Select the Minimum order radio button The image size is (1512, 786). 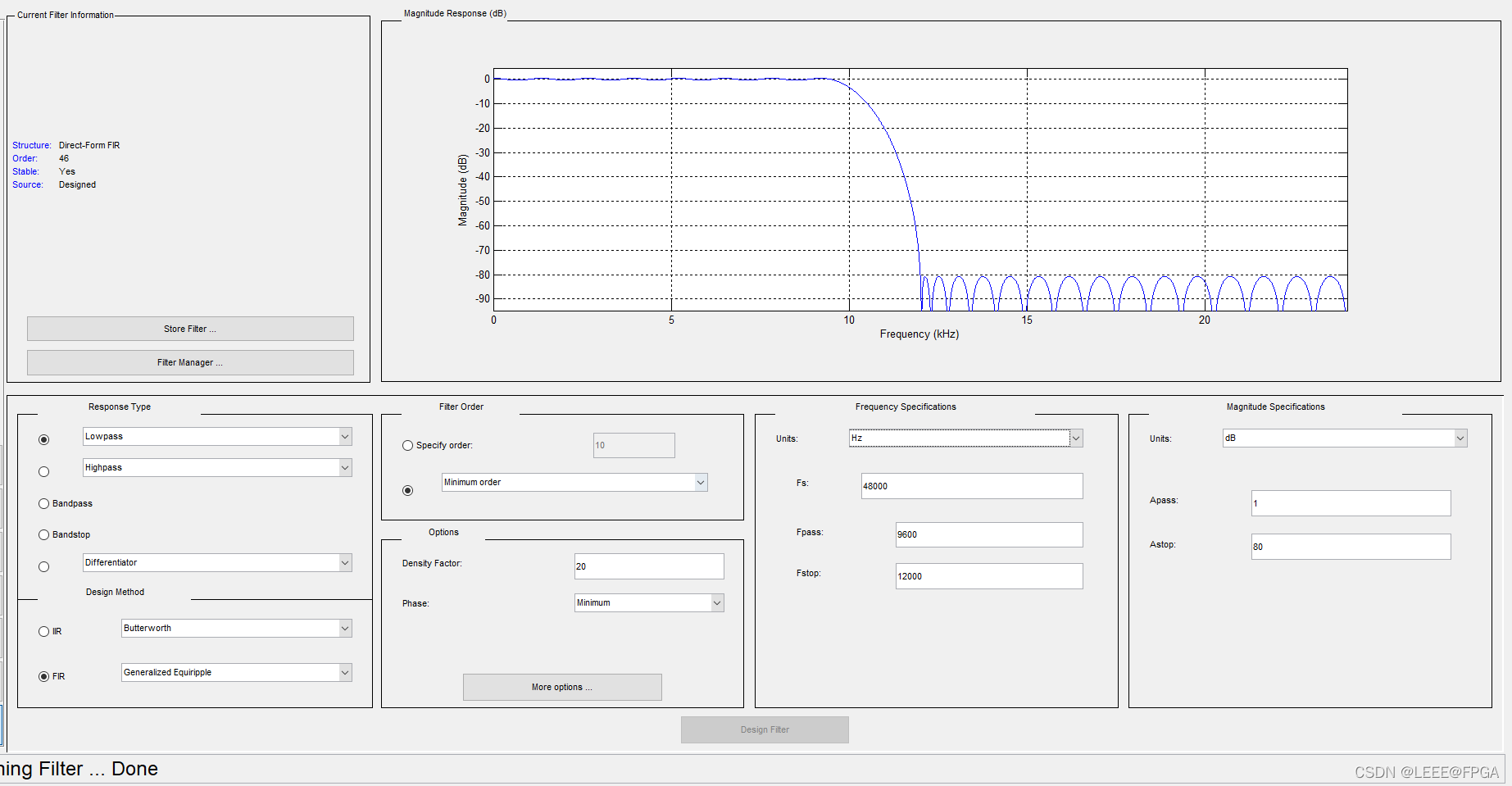(x=408, y=491)
